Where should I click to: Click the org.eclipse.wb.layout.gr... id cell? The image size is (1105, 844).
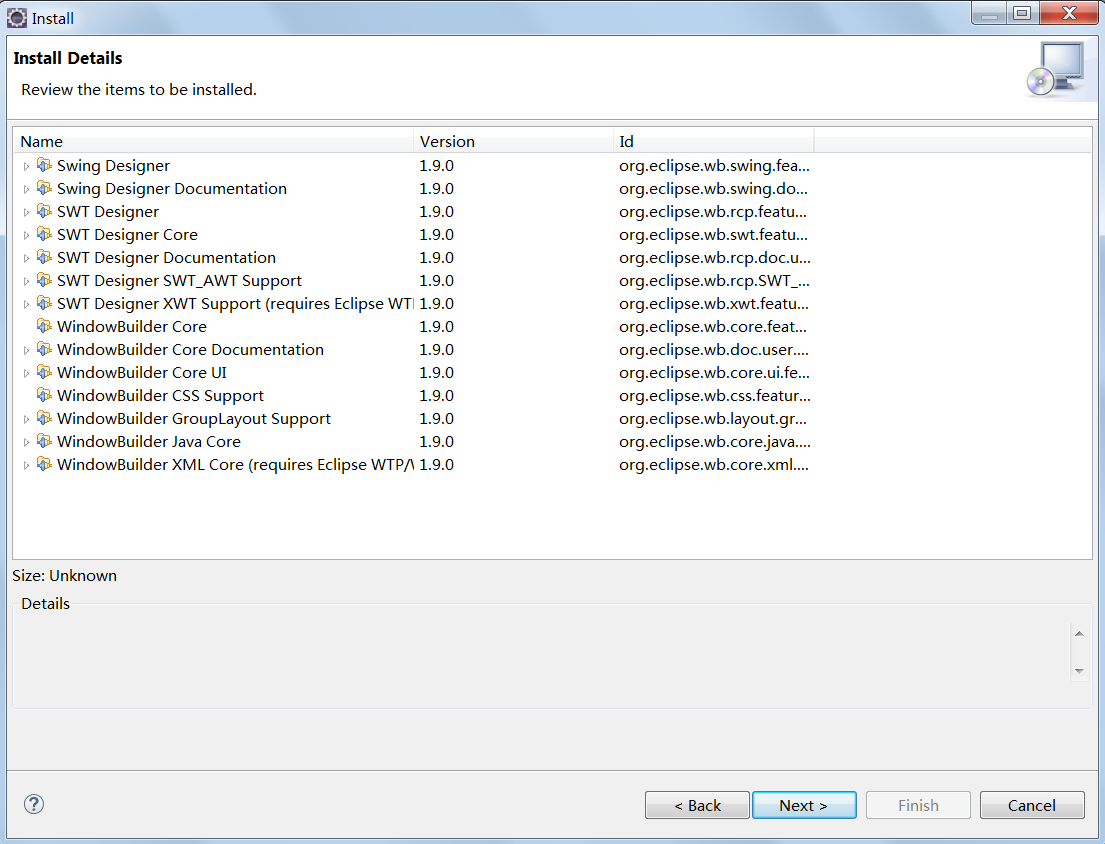pyautogui.click(x=712, y=418)
